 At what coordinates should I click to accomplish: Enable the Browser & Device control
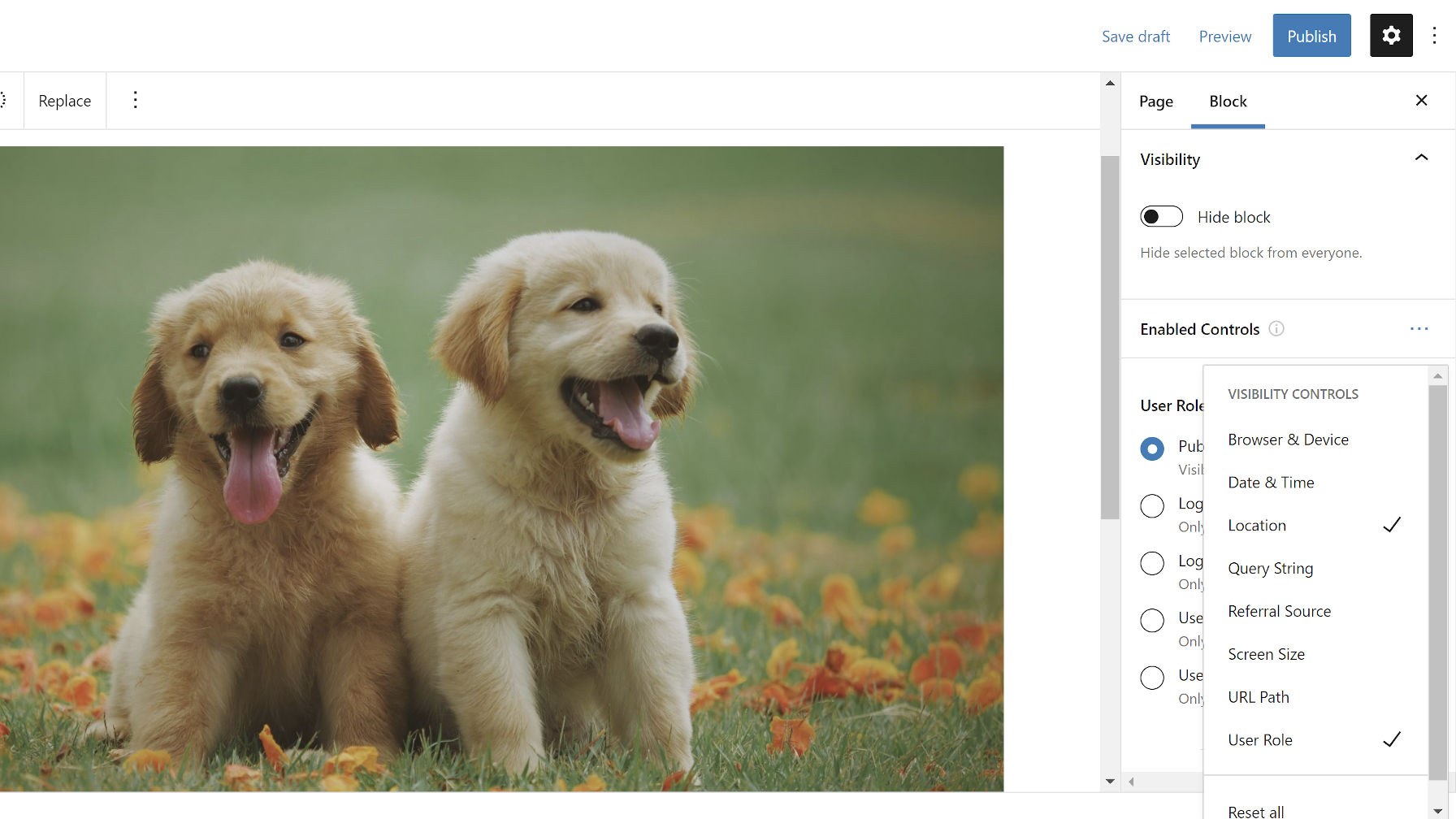coord(1288,440)
